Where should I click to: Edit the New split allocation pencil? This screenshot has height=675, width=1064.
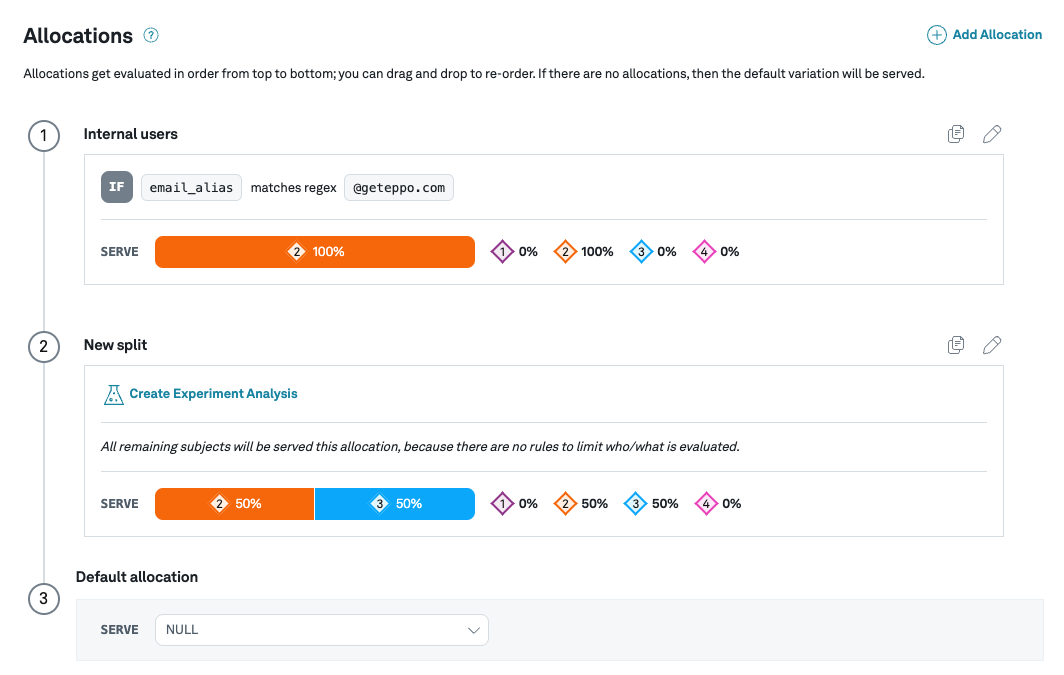point(992,345)
